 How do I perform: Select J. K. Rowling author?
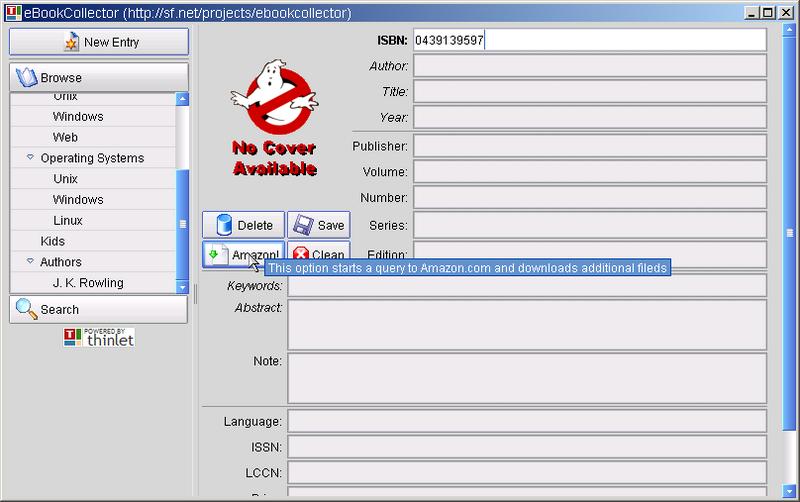88,283
